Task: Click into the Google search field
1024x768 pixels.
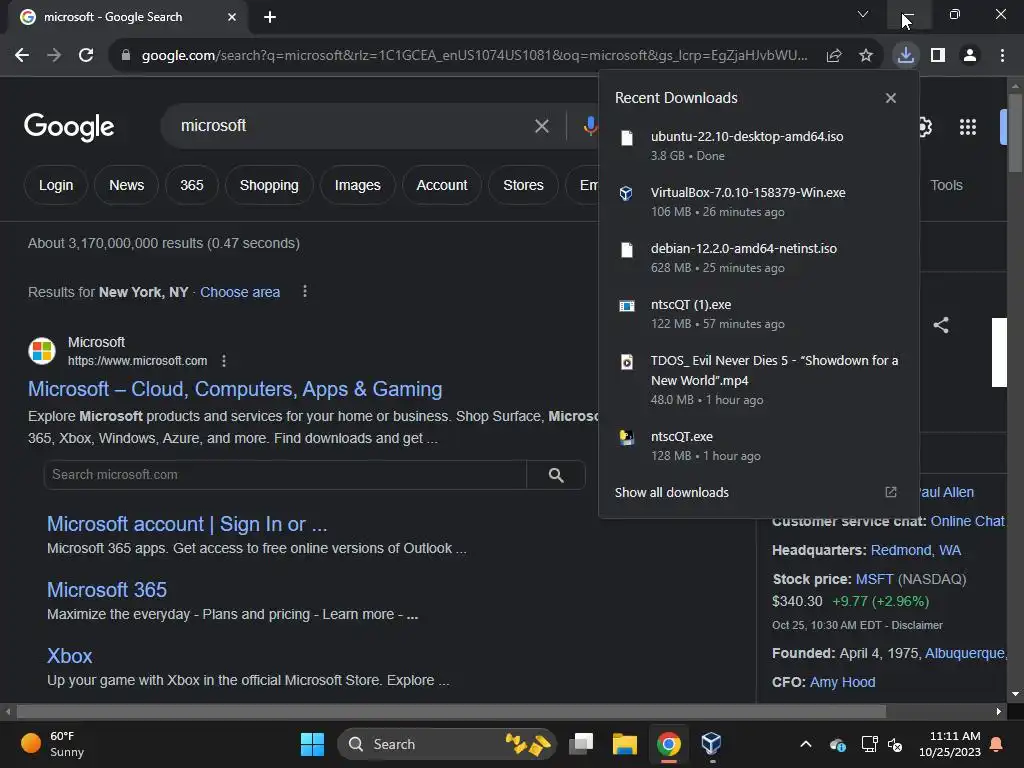Action: tap(353, 125)
